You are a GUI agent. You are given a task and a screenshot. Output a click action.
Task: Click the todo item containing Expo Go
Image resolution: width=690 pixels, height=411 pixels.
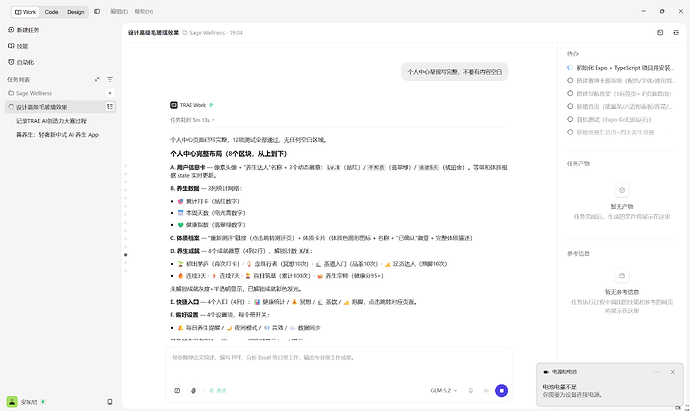point(609,119)
